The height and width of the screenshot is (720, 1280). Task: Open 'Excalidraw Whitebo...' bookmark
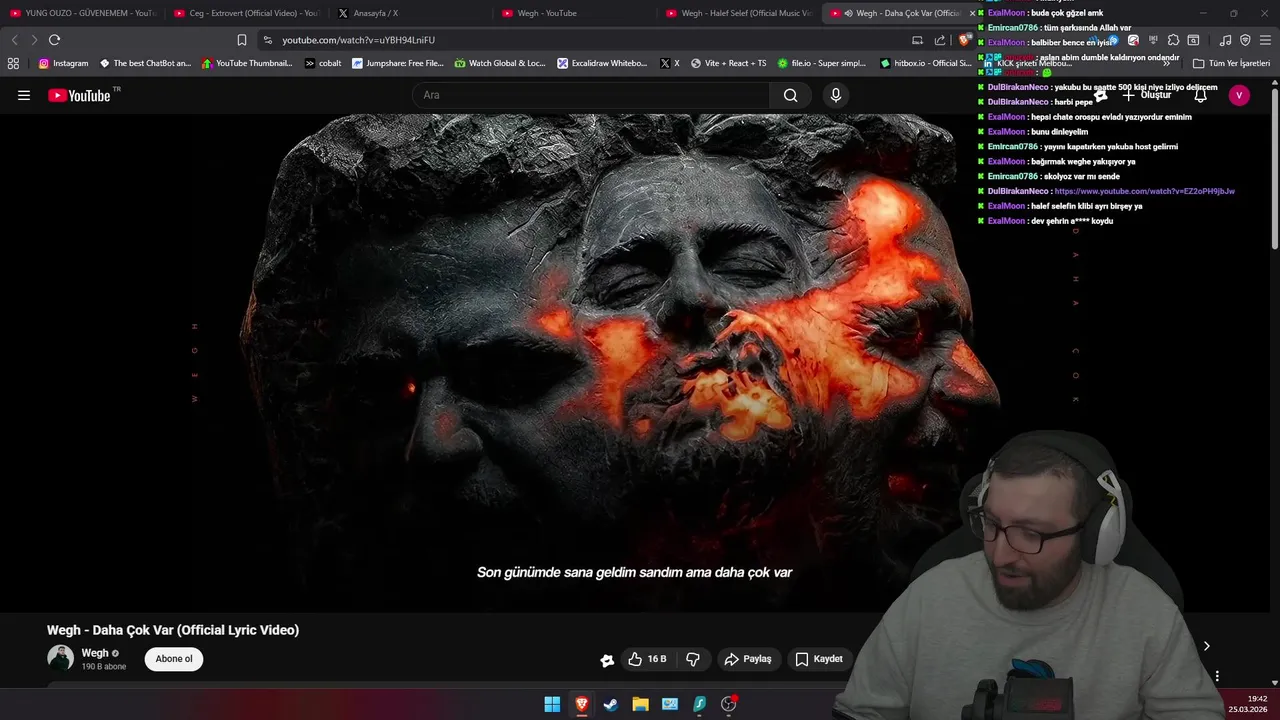coord(603,63)
